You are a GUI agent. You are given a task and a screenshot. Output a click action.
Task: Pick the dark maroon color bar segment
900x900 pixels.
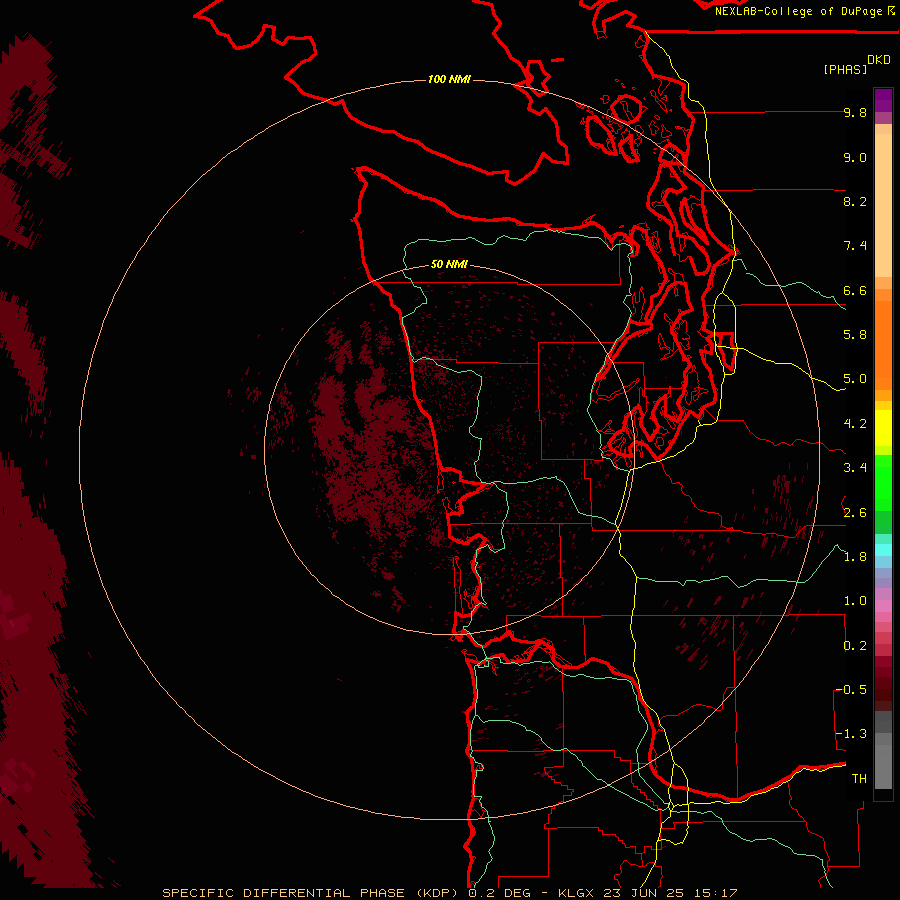883,689
